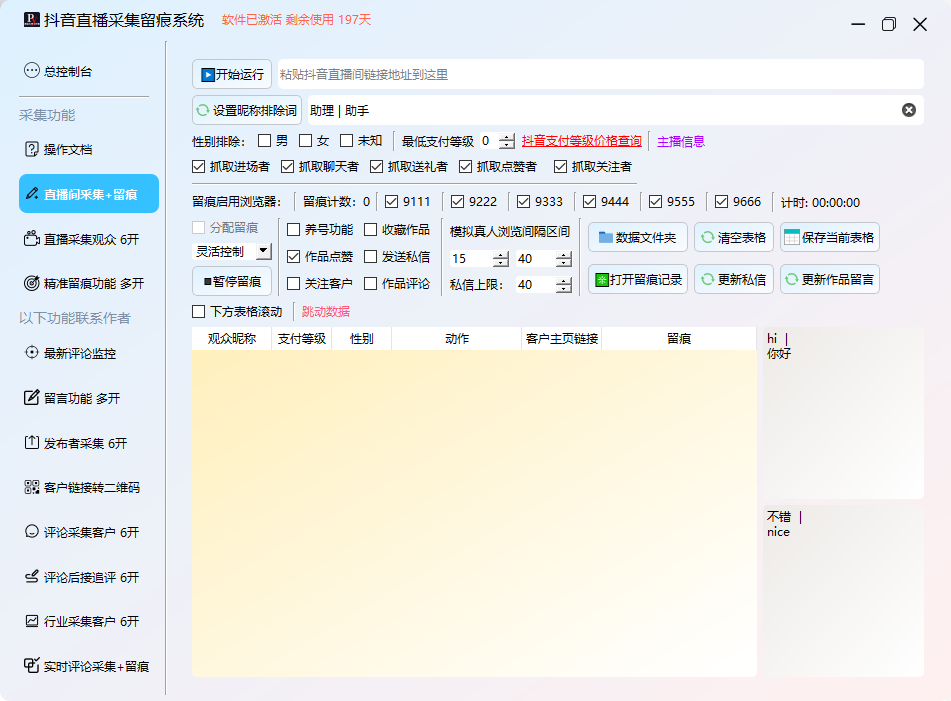Click the blue play icon on 开始运行
The image size is (951, 701).
tap(208, 75)
